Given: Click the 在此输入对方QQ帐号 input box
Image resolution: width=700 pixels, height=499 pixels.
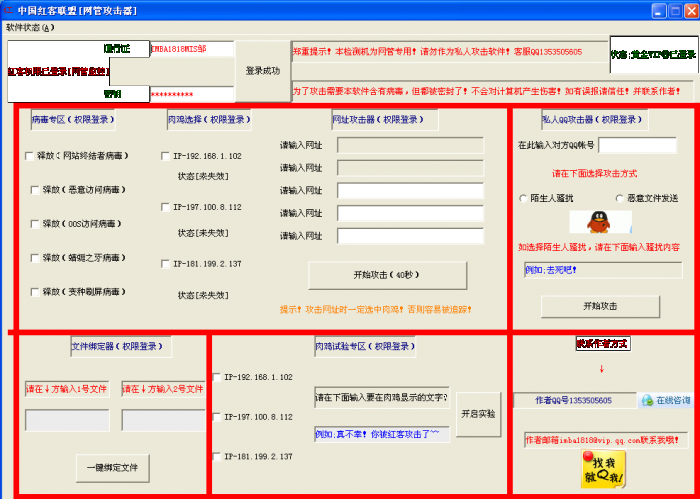Looking at the screenshot, I should pyautogui.click(x=638, y=146).
